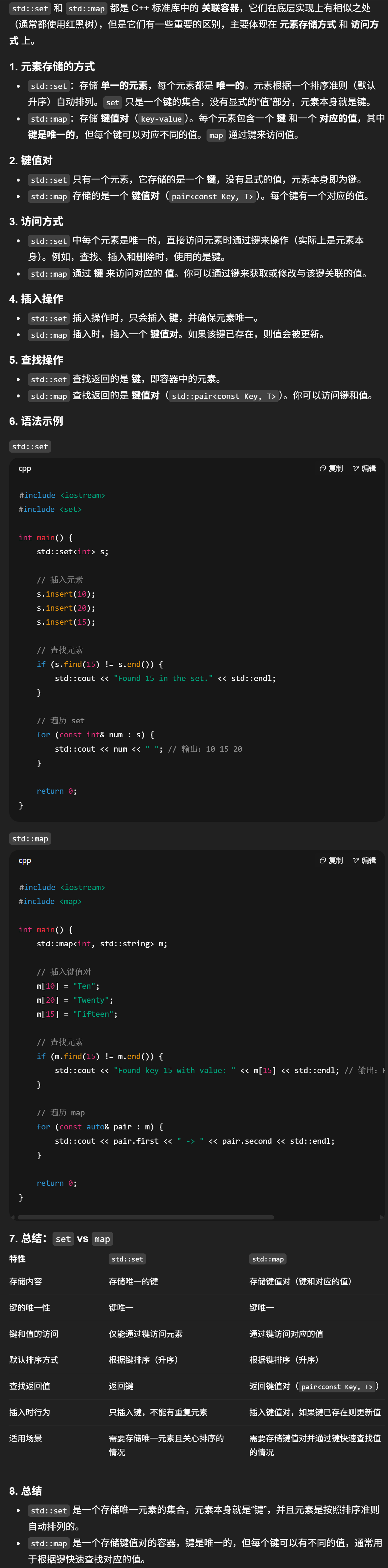
Task: Click the code line "std::set<int> s;"
Action: [x=73, y=552]
